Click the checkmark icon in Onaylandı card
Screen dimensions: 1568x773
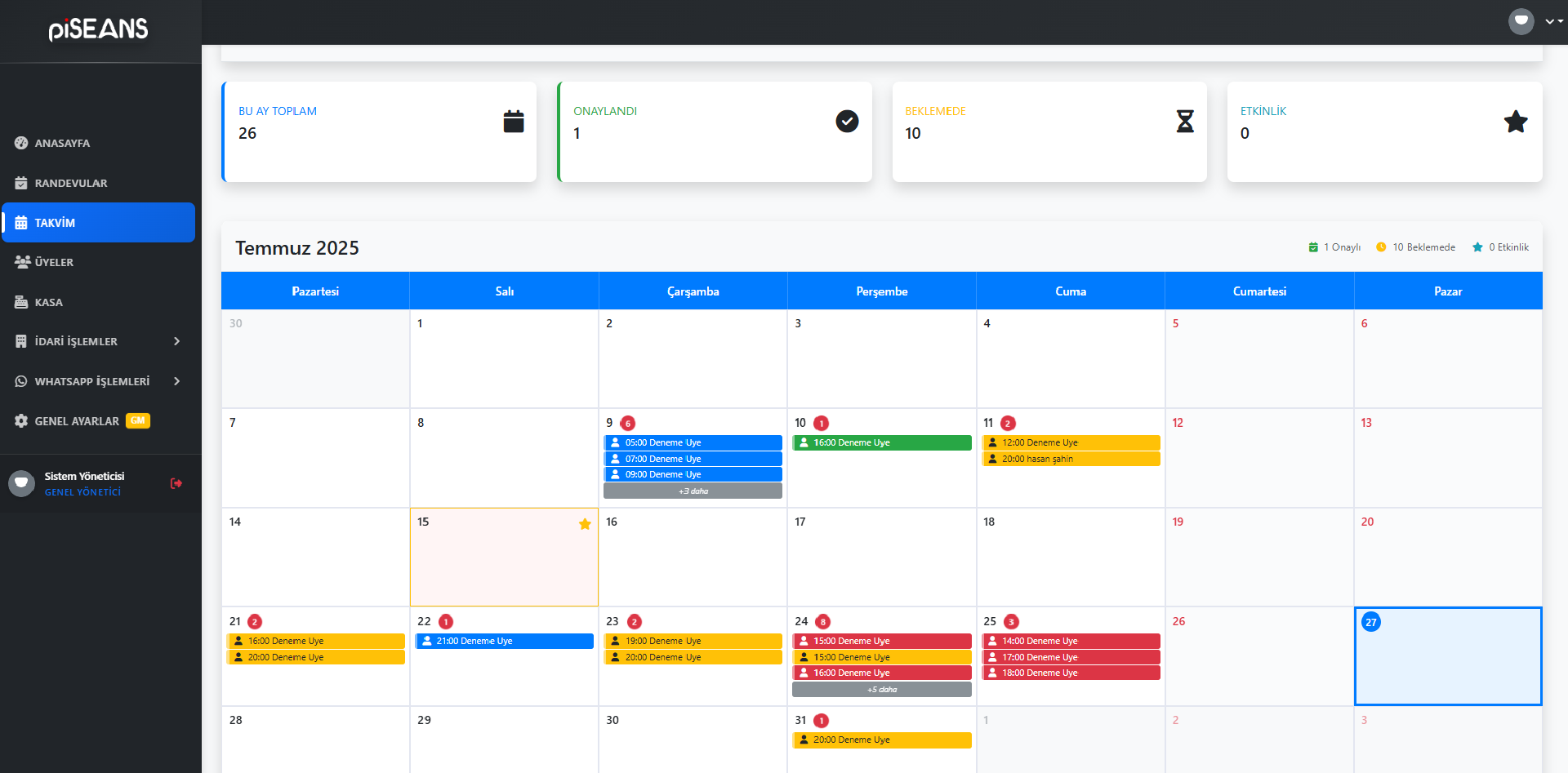pos(847,122)
